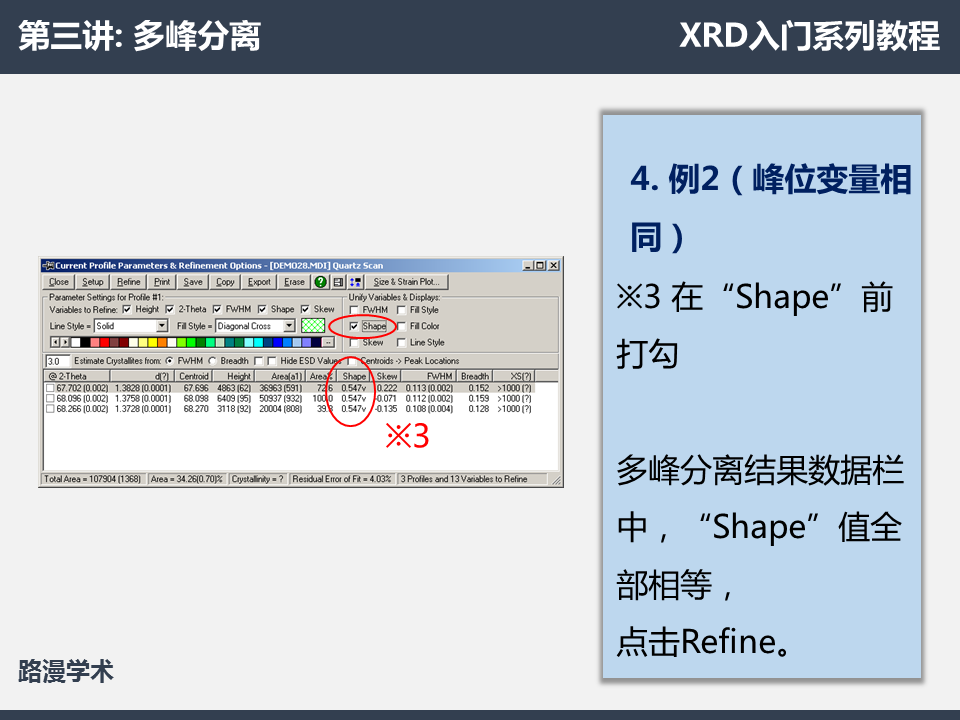This screenshot has height=720, width=960.
Task: Toggle Skew in Variables to Refine
Action: [305, 309]
